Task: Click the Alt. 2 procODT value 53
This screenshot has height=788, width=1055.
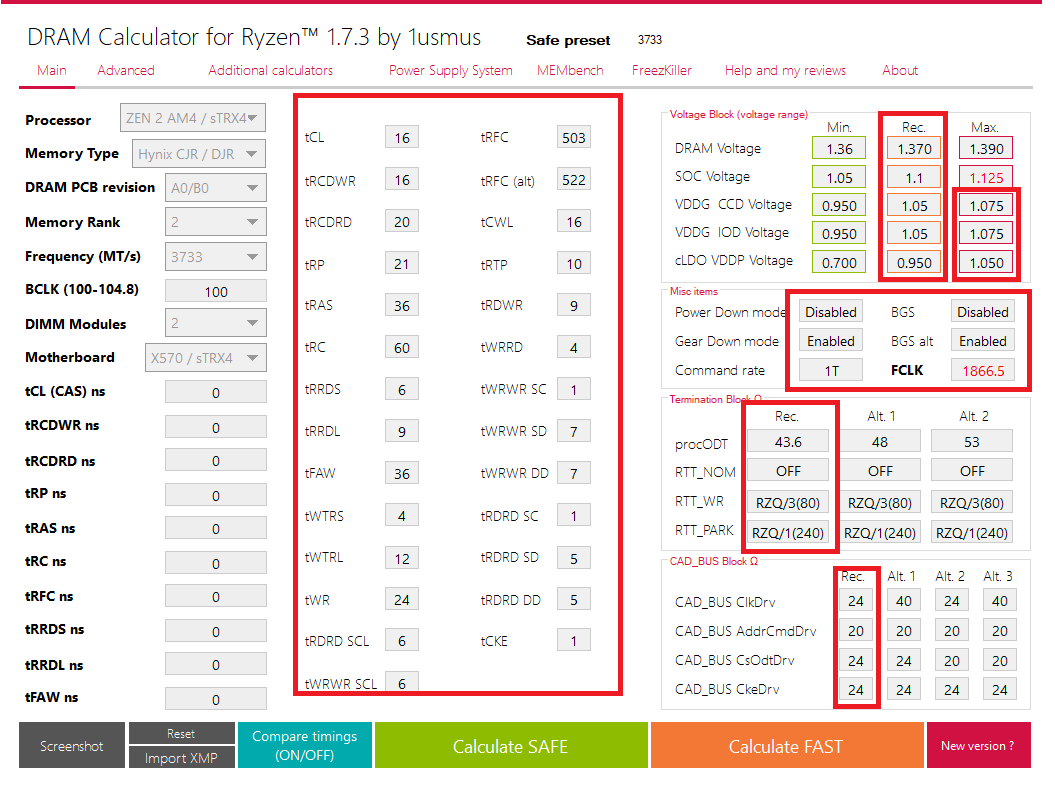Action: coord(972,441)
